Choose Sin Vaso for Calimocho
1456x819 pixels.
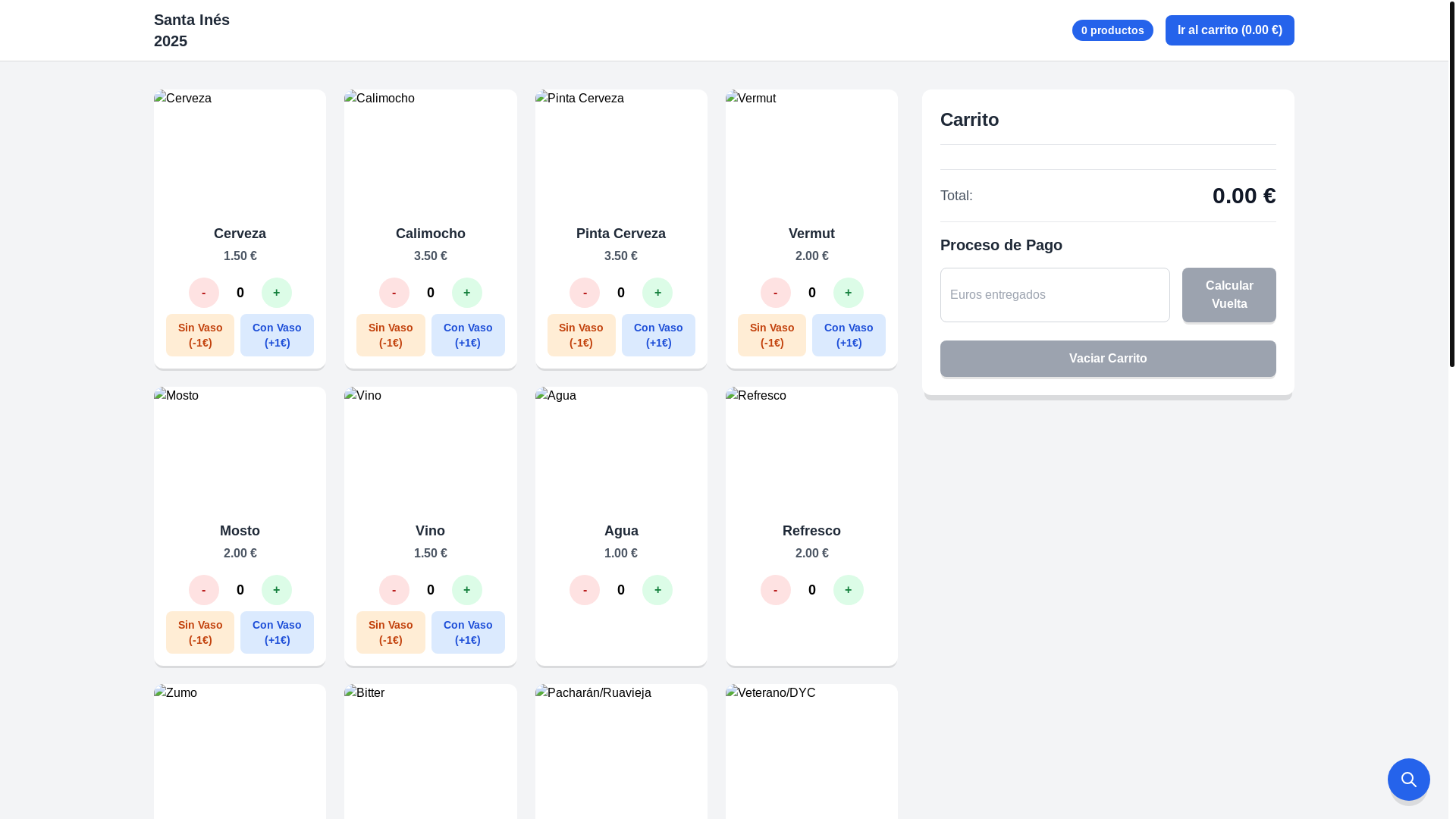(x=391, y=335)
